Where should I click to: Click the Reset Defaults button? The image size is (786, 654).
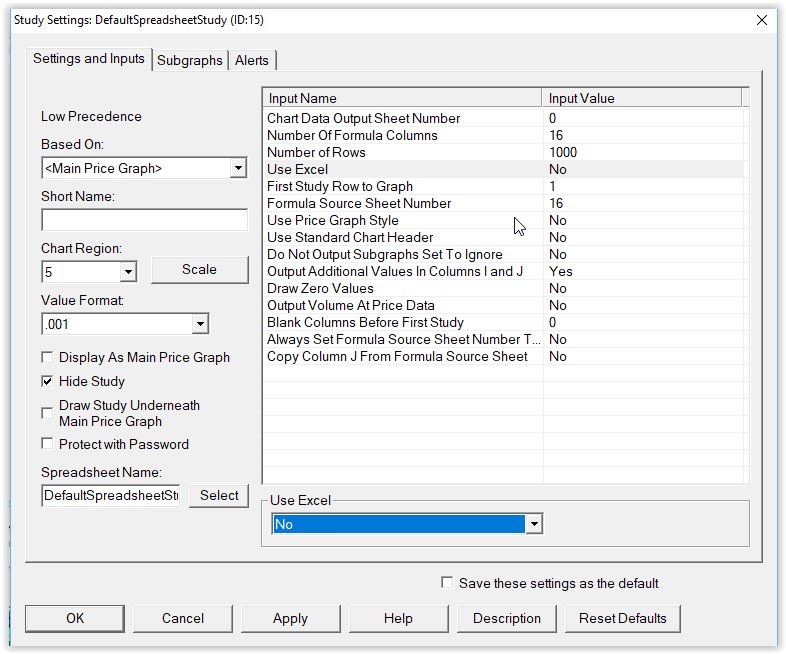[623, 618]
